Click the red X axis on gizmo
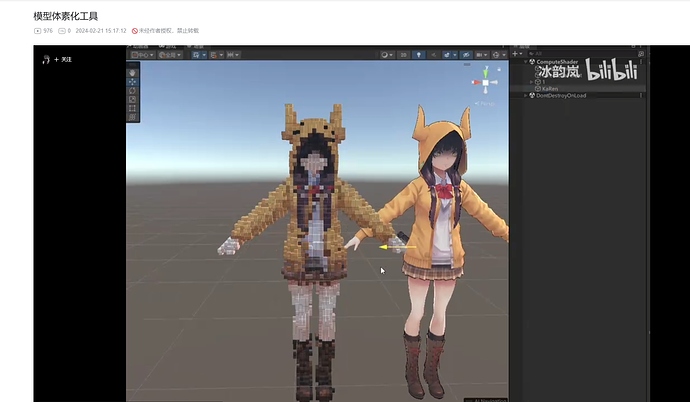 [x=477, y=82]
